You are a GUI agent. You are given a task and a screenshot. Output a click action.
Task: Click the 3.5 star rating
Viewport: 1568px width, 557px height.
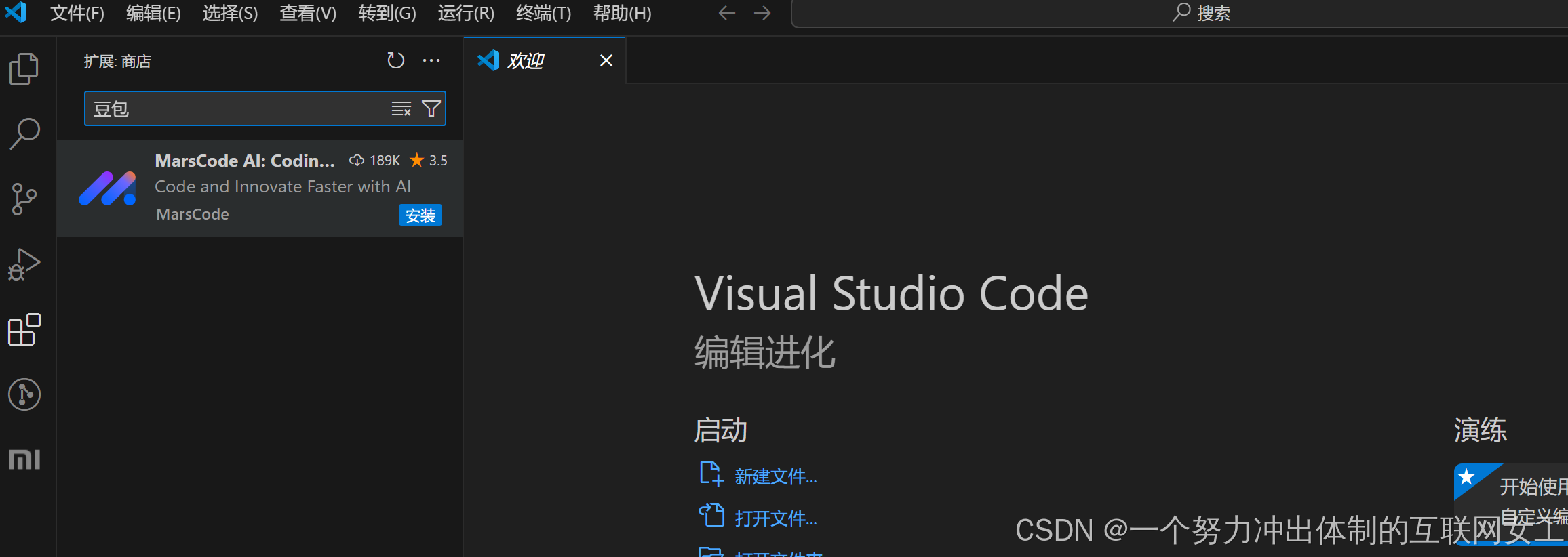[429, 161]
